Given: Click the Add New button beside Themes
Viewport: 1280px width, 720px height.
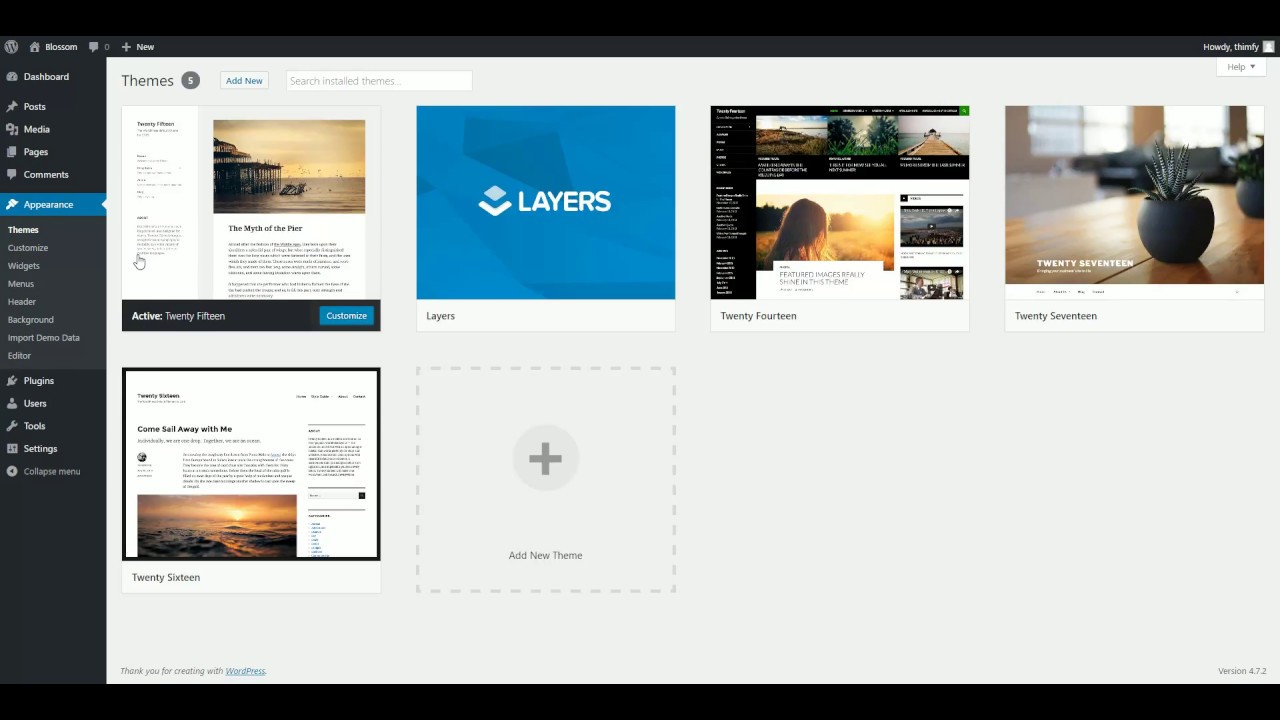Looking at the screenshot, I should click(x=244, y=81).
